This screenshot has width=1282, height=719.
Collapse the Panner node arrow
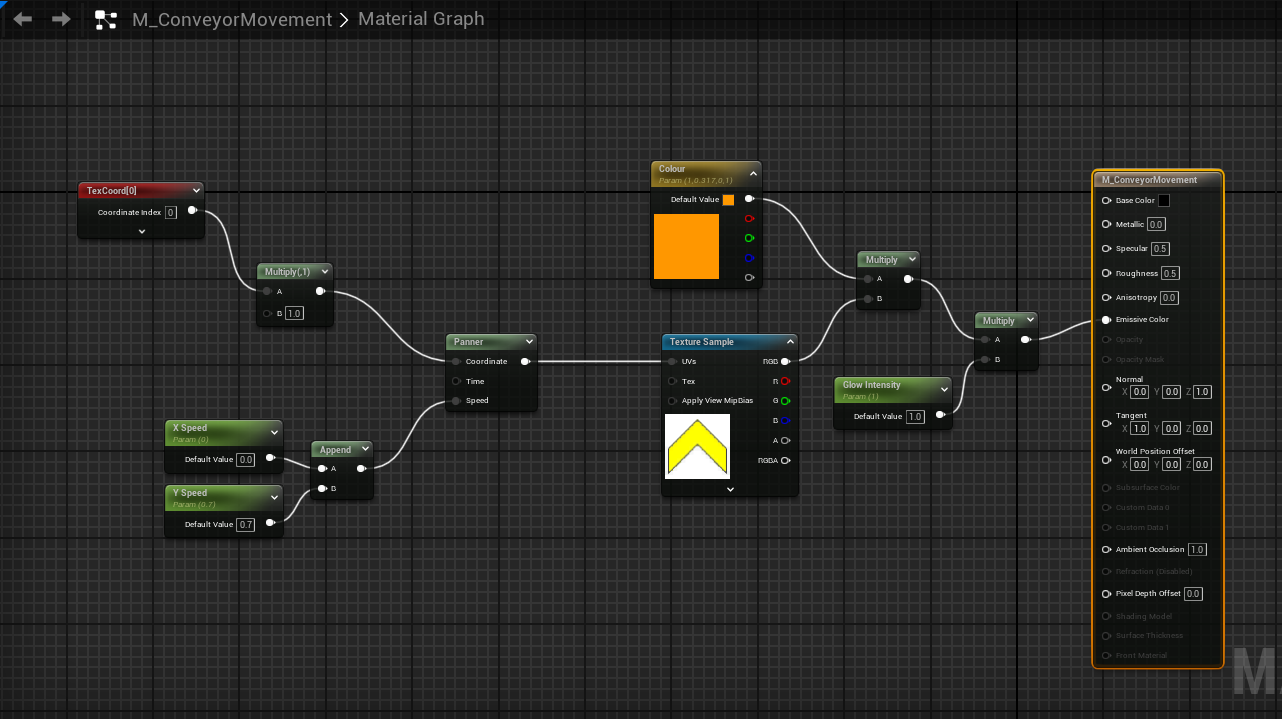coord(528,342)
